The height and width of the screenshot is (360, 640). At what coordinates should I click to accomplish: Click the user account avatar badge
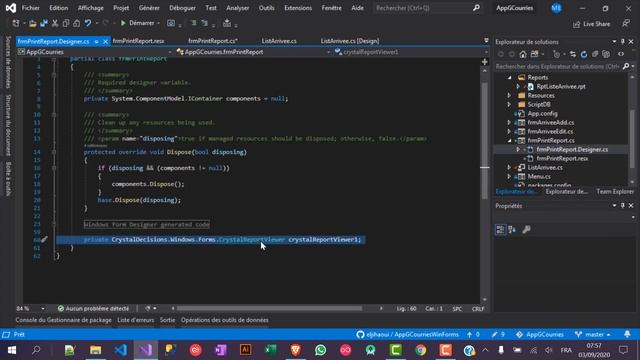(556, 8)
